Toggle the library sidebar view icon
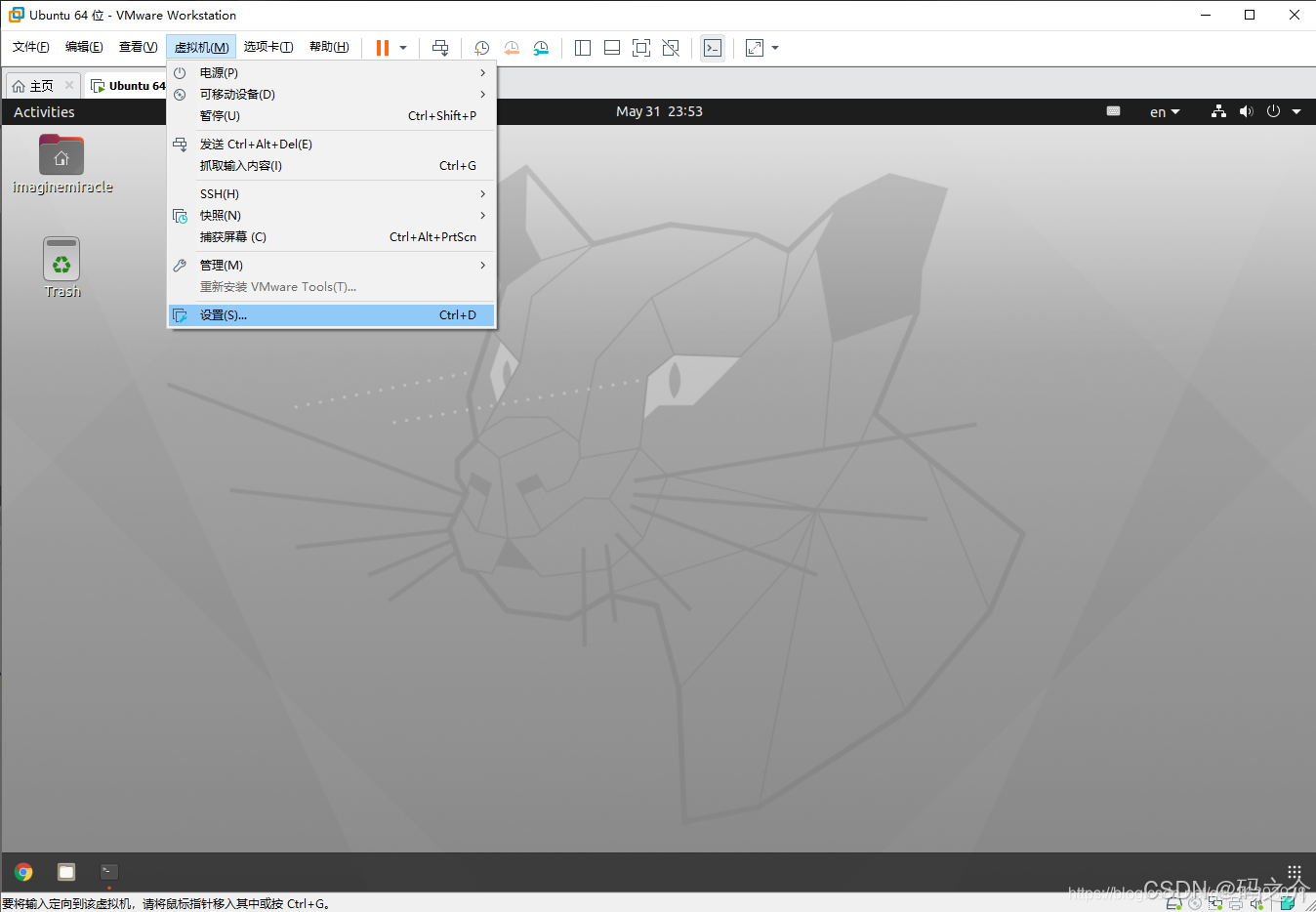The image size is (1316, 912). pos(583,48)
